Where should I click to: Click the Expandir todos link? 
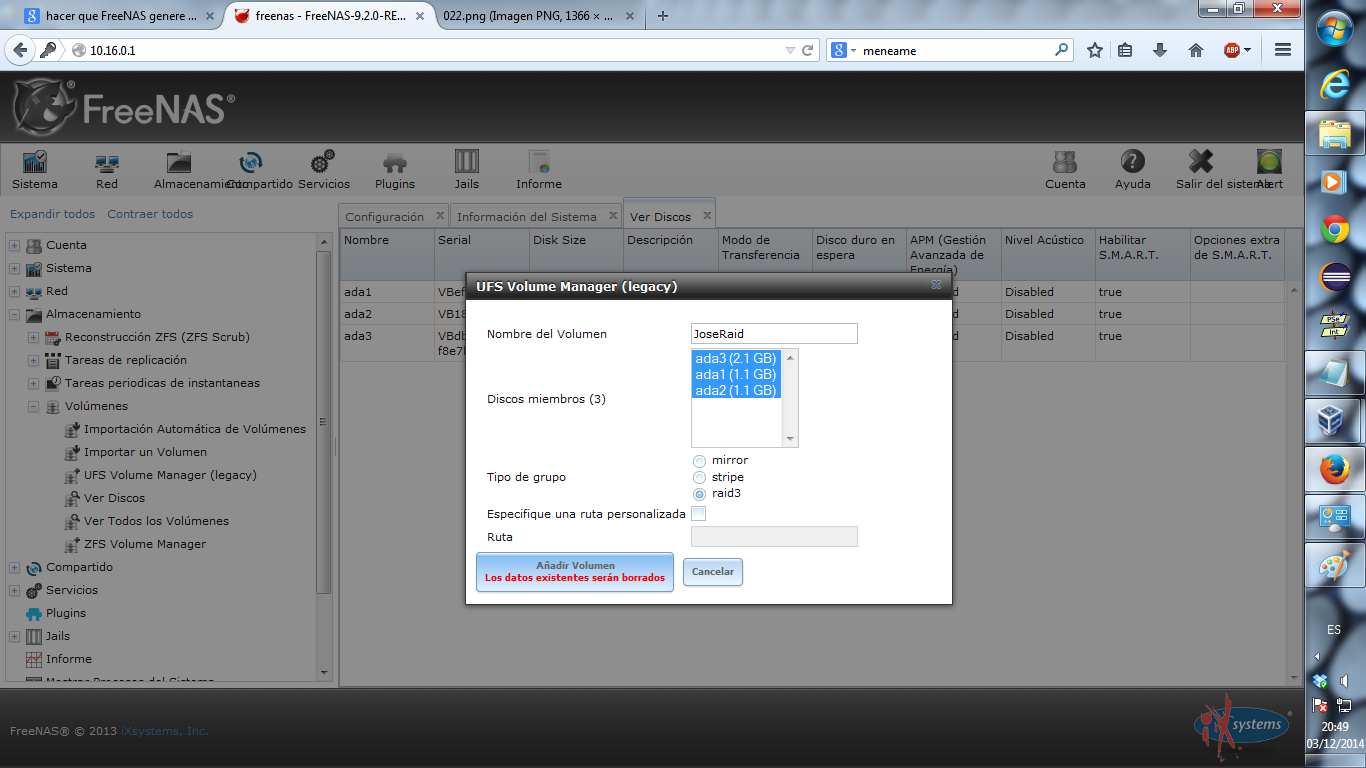pos(53,214)
